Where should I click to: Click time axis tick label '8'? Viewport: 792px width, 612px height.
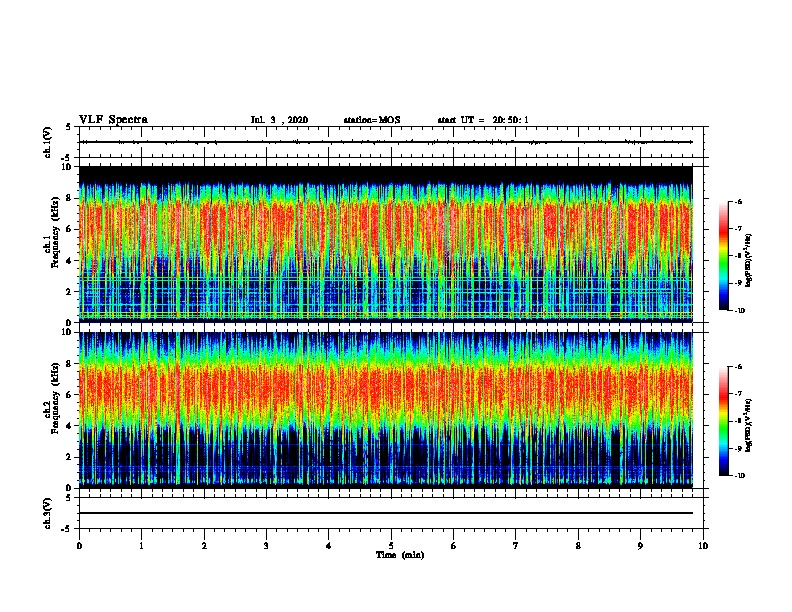pos(578,546)
